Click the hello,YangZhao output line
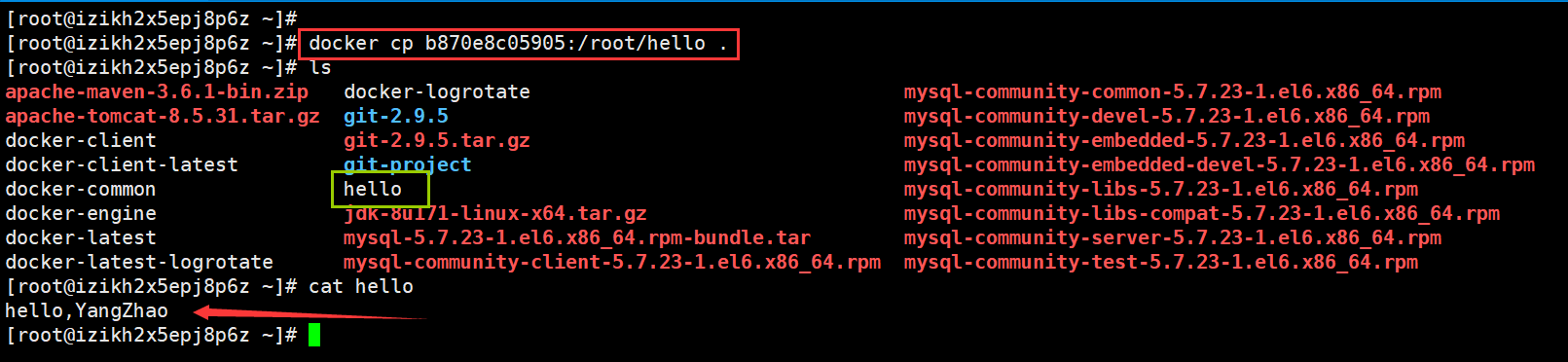The height and width of the screenshot is (362, 1568). click(x=87, y=310)
